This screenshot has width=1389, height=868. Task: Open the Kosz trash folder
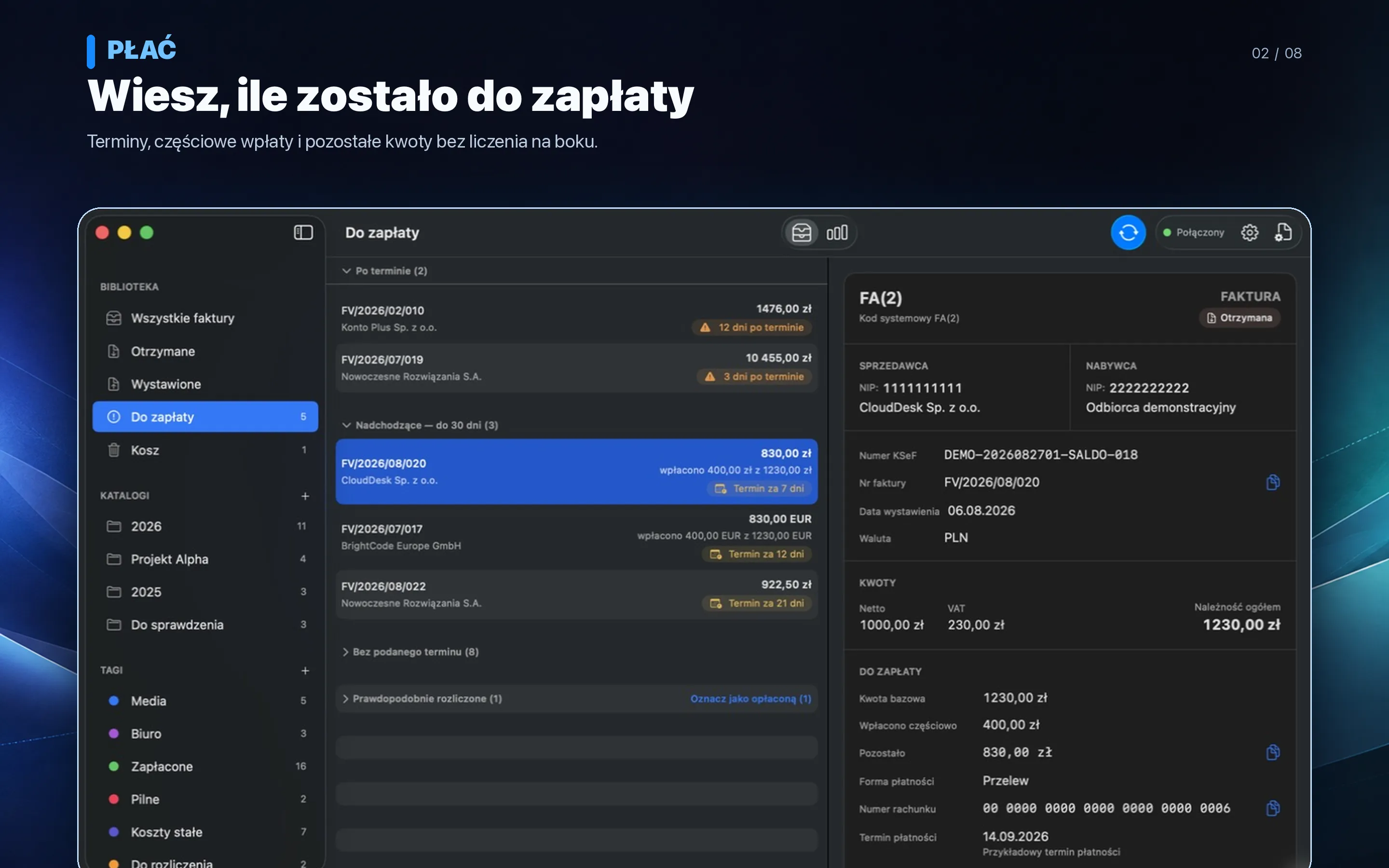click(205, 450)
